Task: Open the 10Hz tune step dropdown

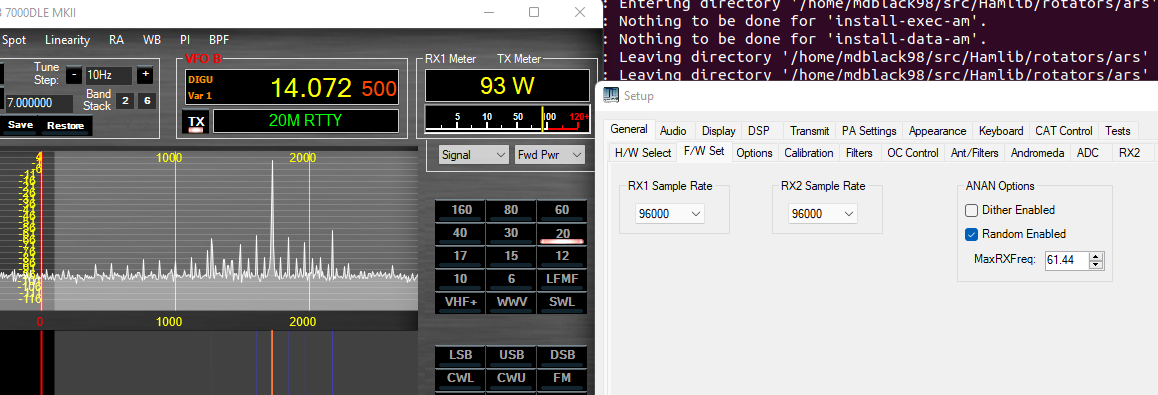Action: pos(108,75)
